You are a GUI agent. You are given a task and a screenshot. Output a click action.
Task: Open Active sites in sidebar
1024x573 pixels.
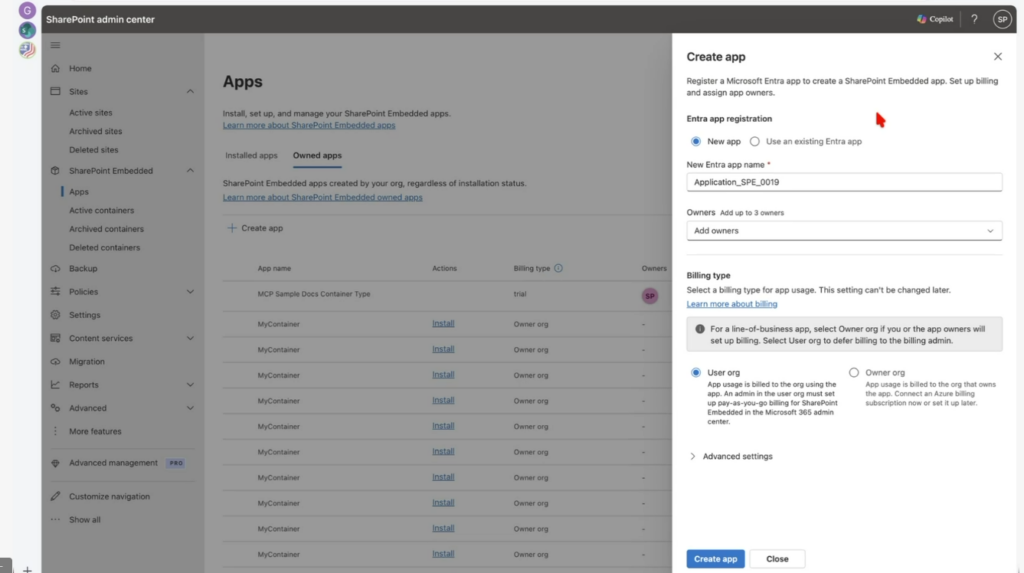tap(91, 112)
